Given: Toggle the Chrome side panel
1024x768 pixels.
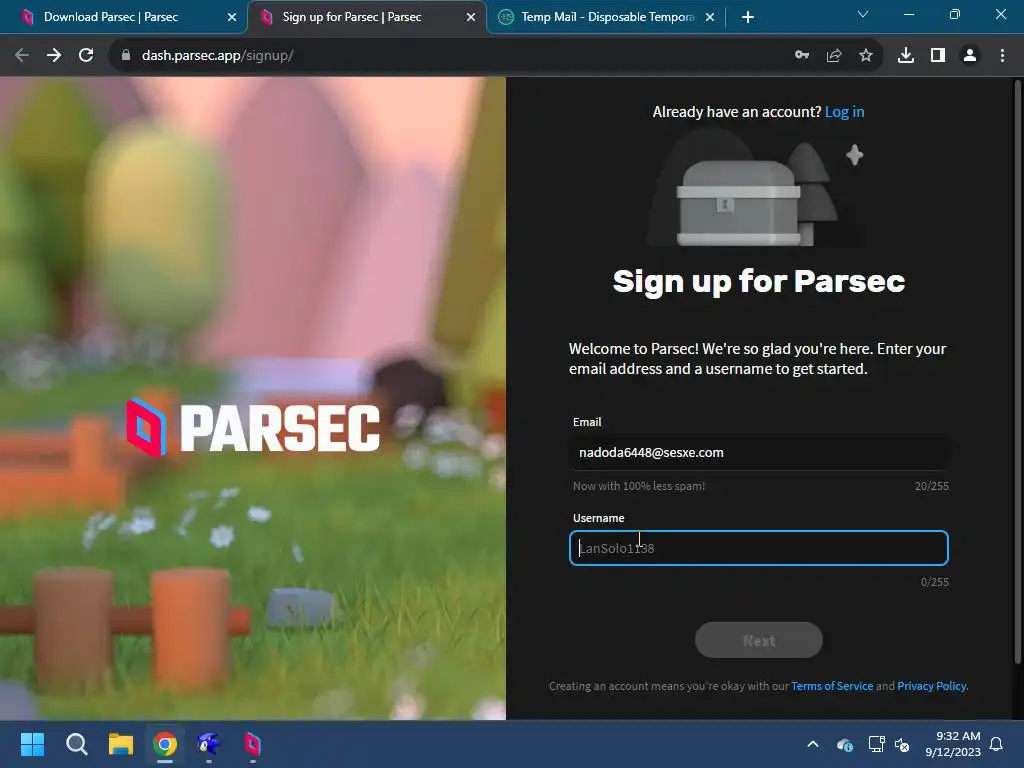Looking at the screenshot, I should coord(938,56).
